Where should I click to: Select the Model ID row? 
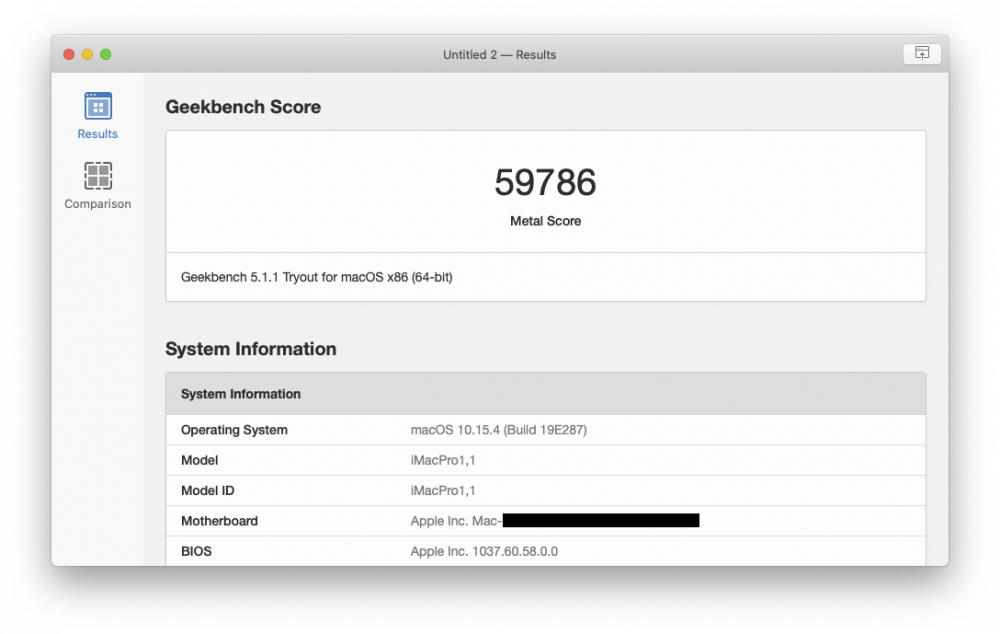[x=545, y=490]
